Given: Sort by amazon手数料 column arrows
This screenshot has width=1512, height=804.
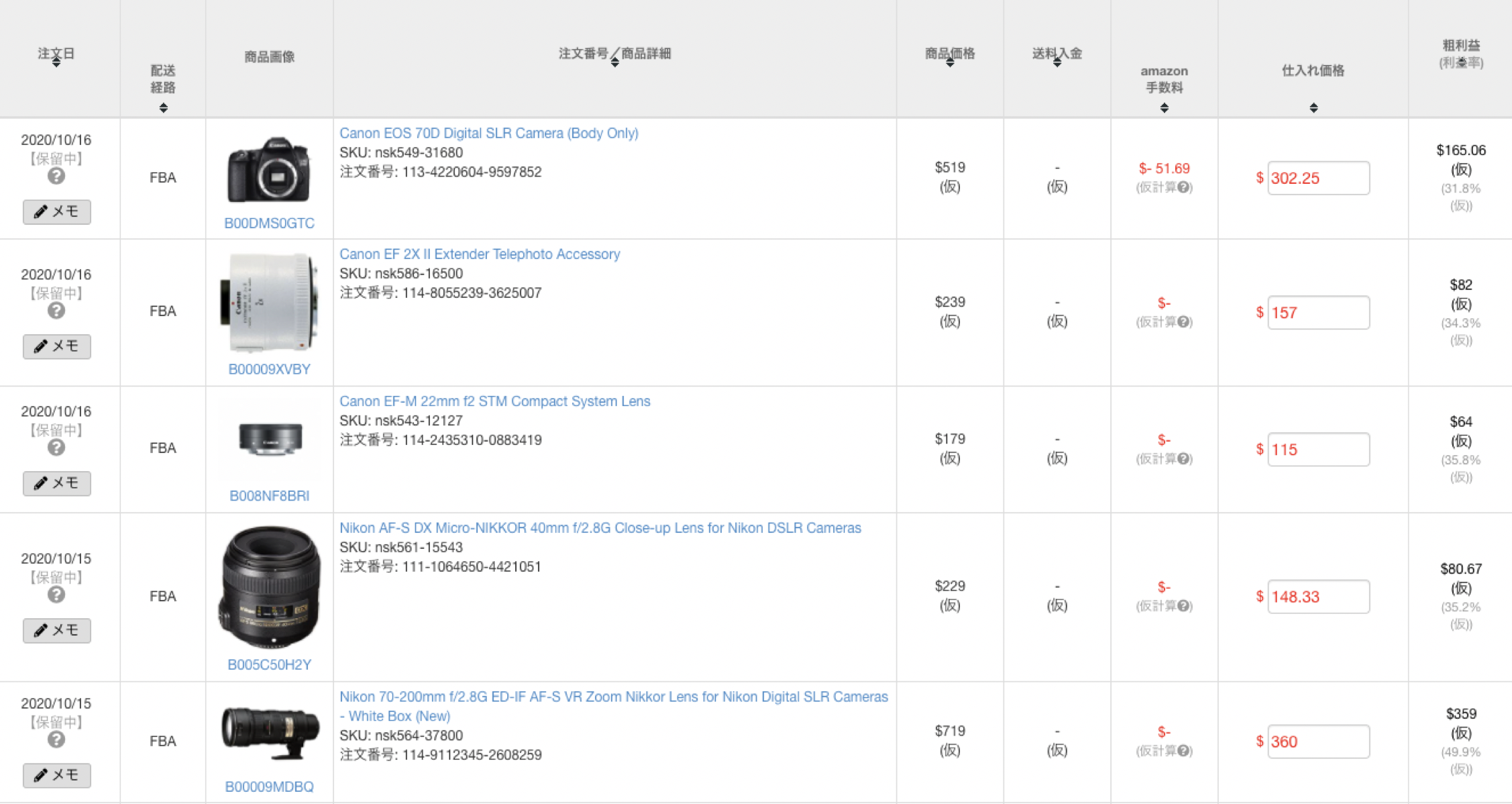Looking at the screenshot, I should 1165,107.
